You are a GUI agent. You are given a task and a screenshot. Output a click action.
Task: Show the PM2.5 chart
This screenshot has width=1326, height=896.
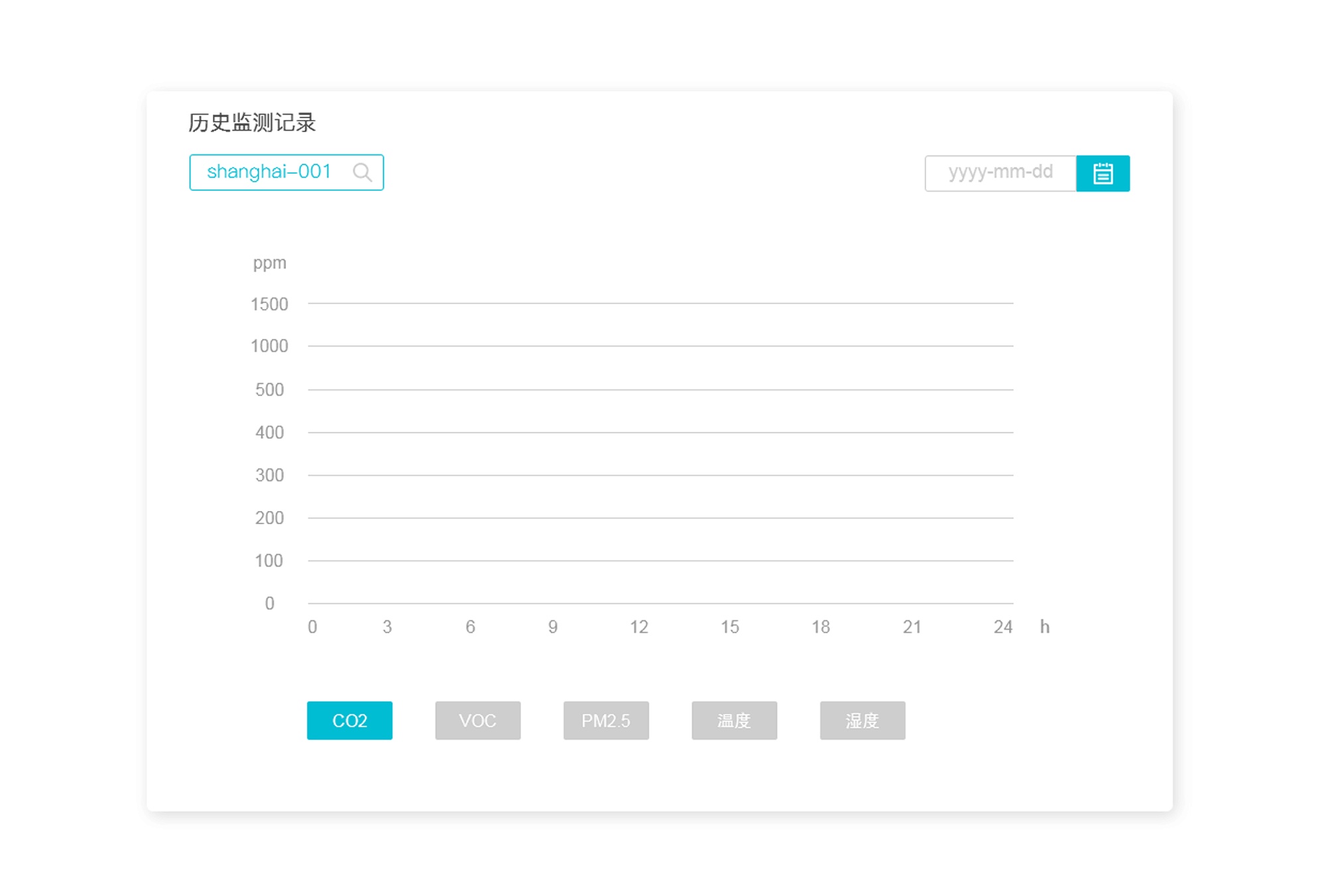click(605, 720)
